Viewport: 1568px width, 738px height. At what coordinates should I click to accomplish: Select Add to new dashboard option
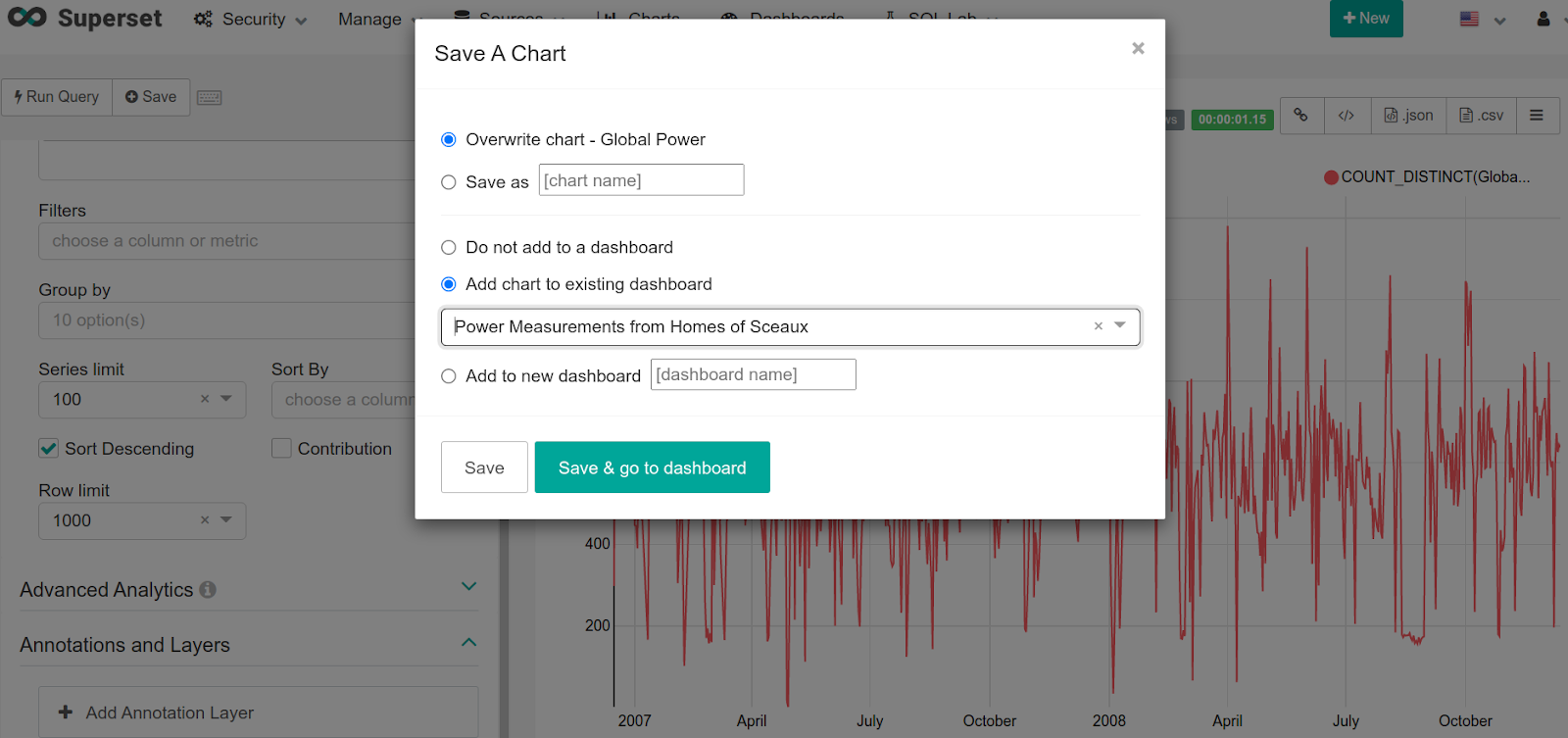[449, 376]
